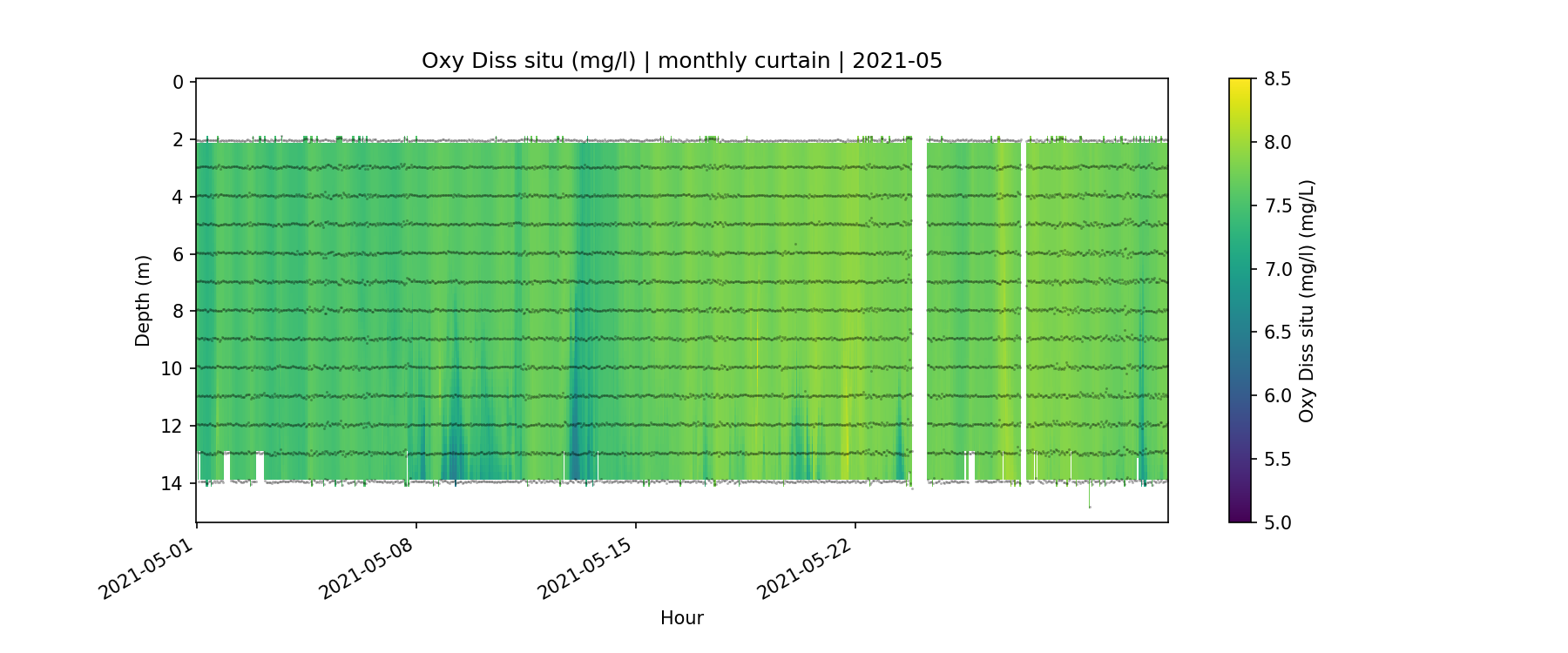Screen dimensions: 1568x653
Task: Click depth tick label 0 on y-axis
Action: pyautogui.click(x=178, y=83)
